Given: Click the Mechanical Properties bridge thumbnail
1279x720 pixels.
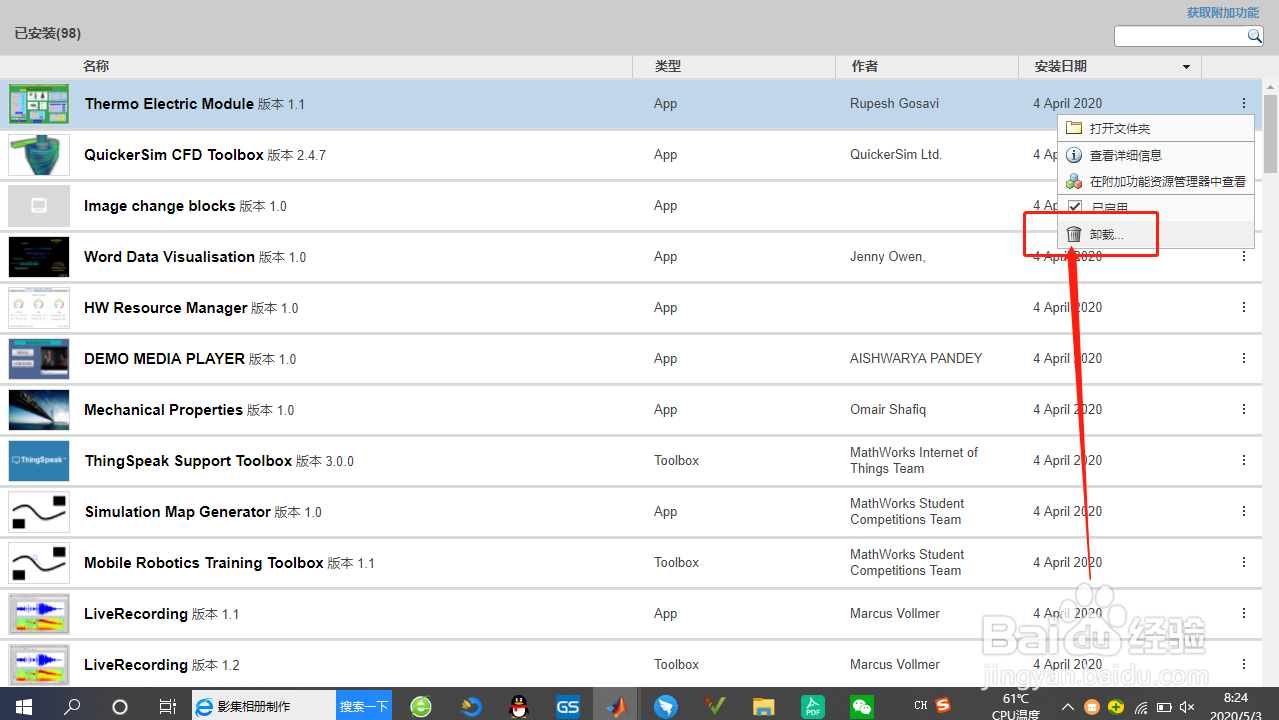Looking at the screenshot, I should pyautogui.click(x=39, y=410).
